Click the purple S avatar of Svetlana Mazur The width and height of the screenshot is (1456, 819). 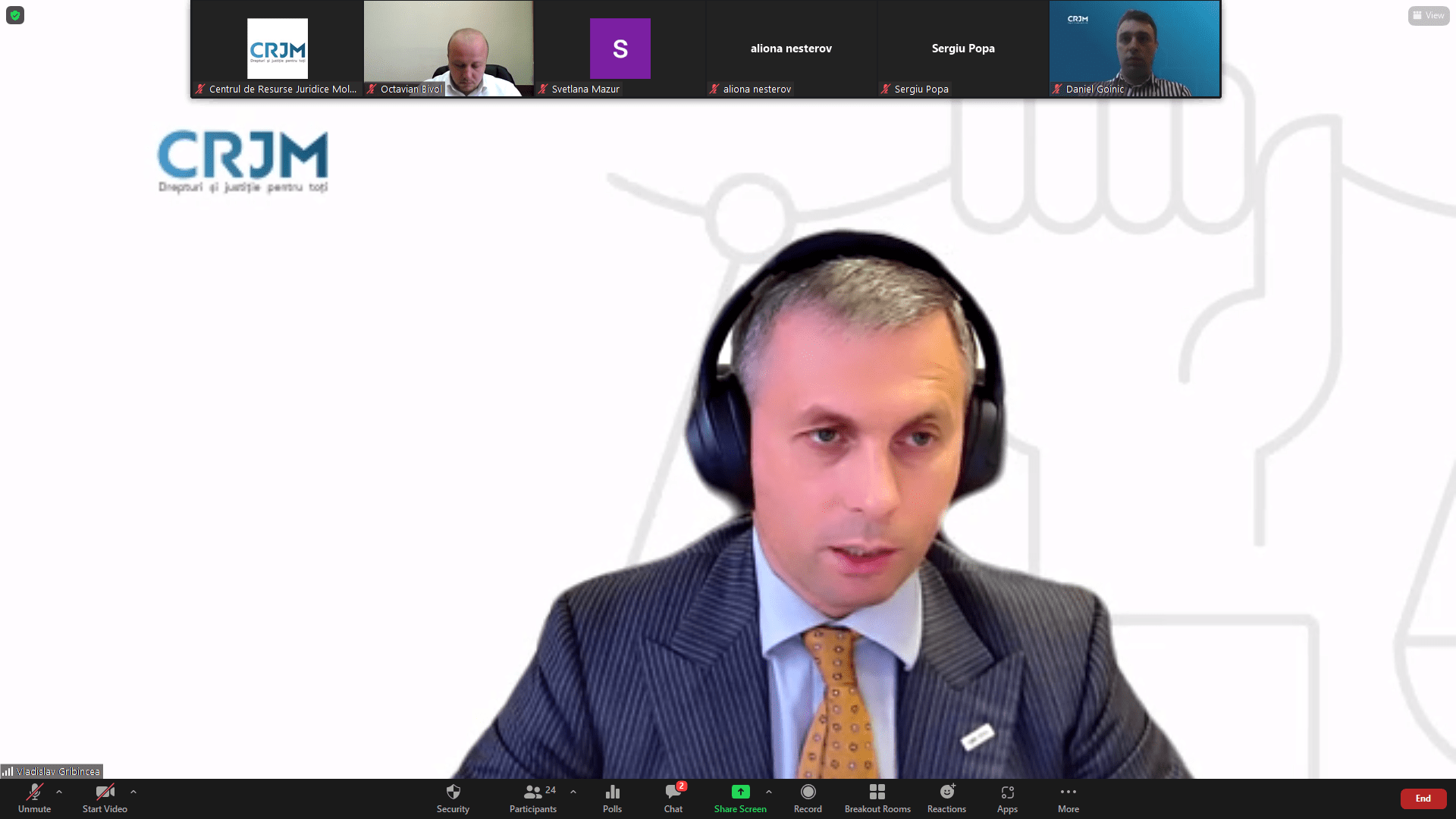[620, 49]
